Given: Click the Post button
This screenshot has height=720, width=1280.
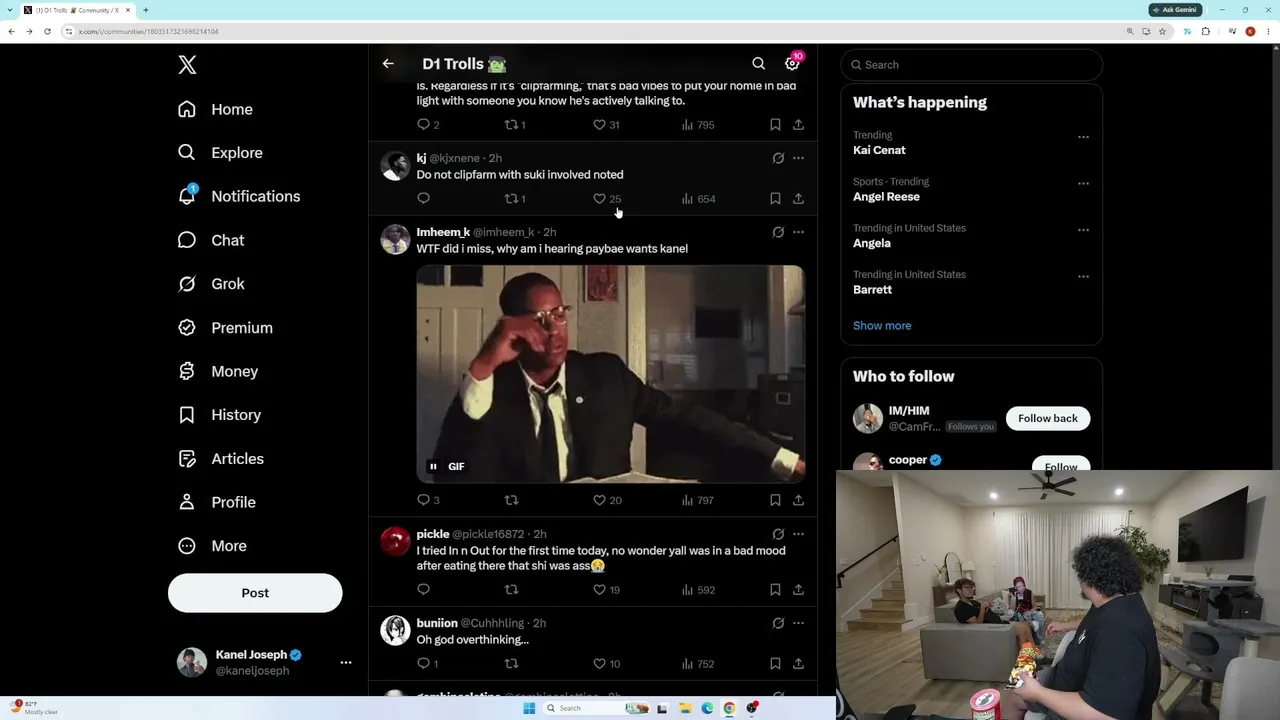Looking at the screenshot, I should point(255,593).
